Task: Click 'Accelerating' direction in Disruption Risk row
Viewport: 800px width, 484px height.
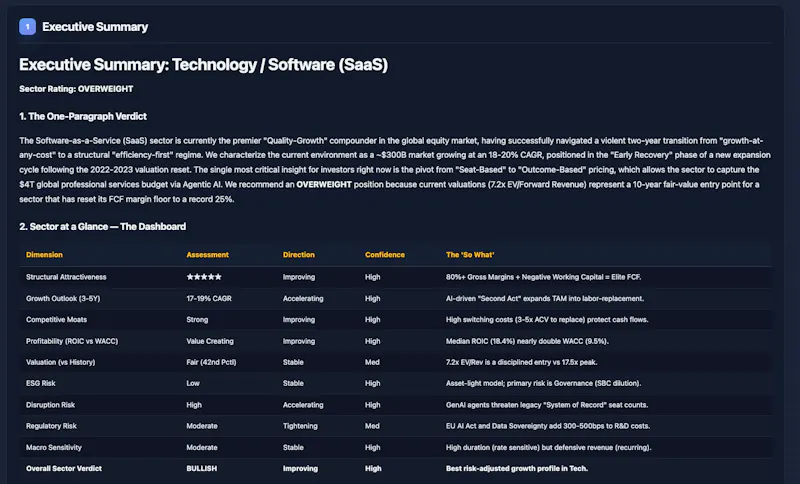Action: click(x=303, y=405)
